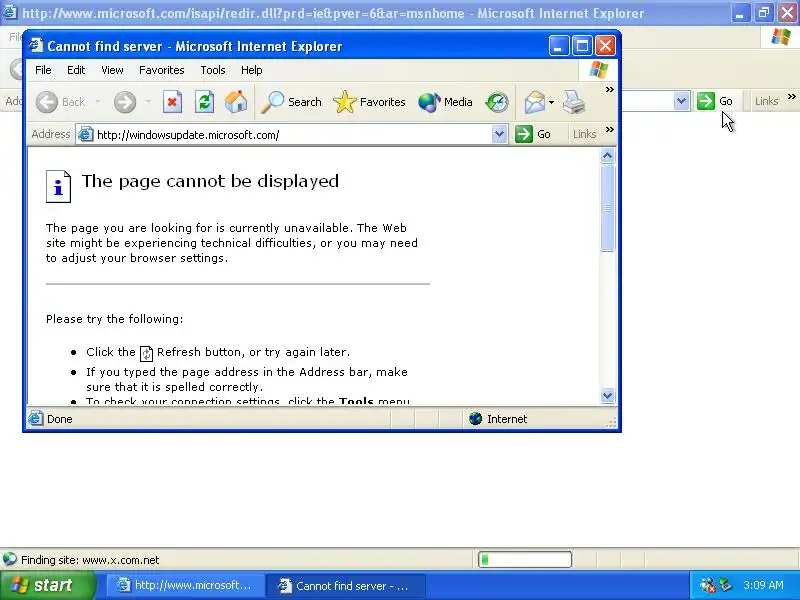Expand Links overflow chevron in front window

(x=610, y=130)
